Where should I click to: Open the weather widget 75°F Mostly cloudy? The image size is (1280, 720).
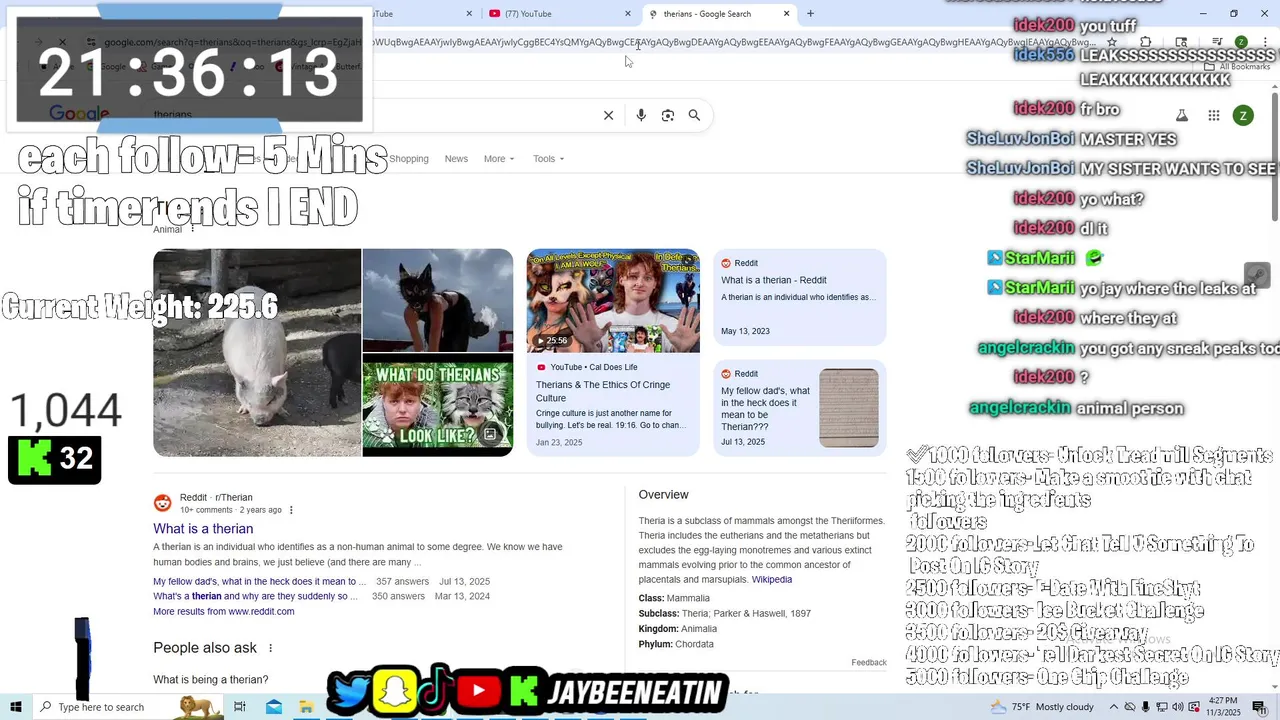click(1040, 707)
